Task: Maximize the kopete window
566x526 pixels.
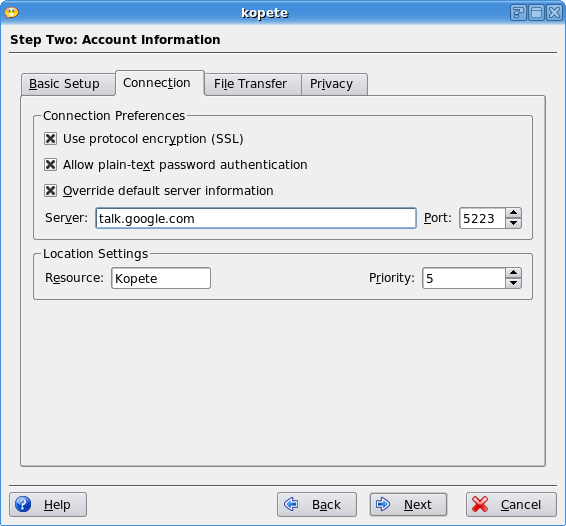Action: click(536, 13)
